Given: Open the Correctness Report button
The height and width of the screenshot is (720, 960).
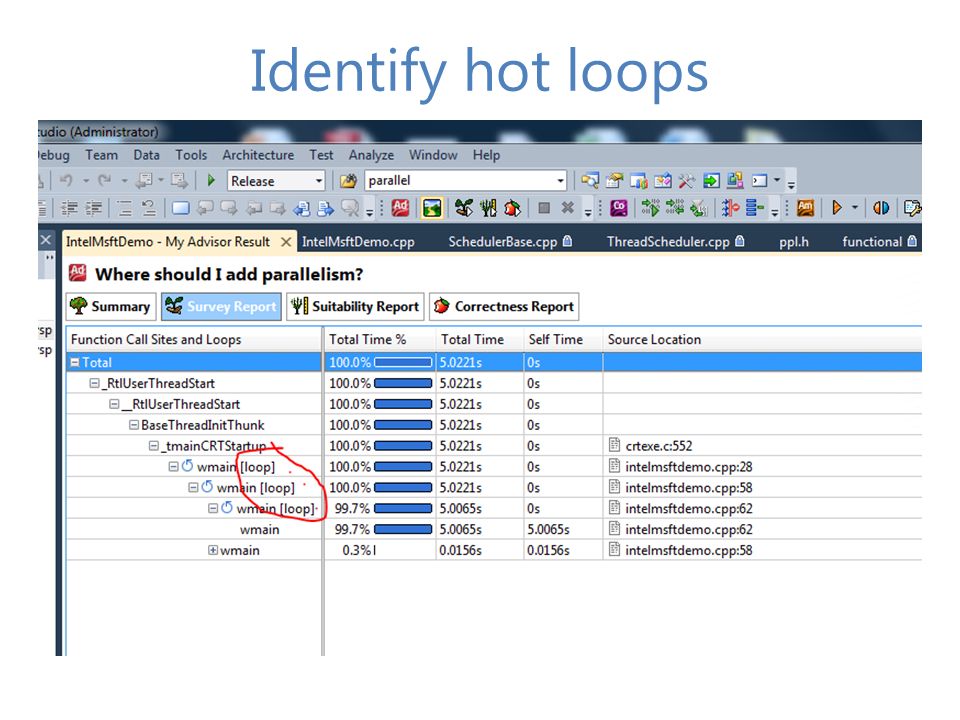Looking at the screenshot, I should (x=504, y=306).
